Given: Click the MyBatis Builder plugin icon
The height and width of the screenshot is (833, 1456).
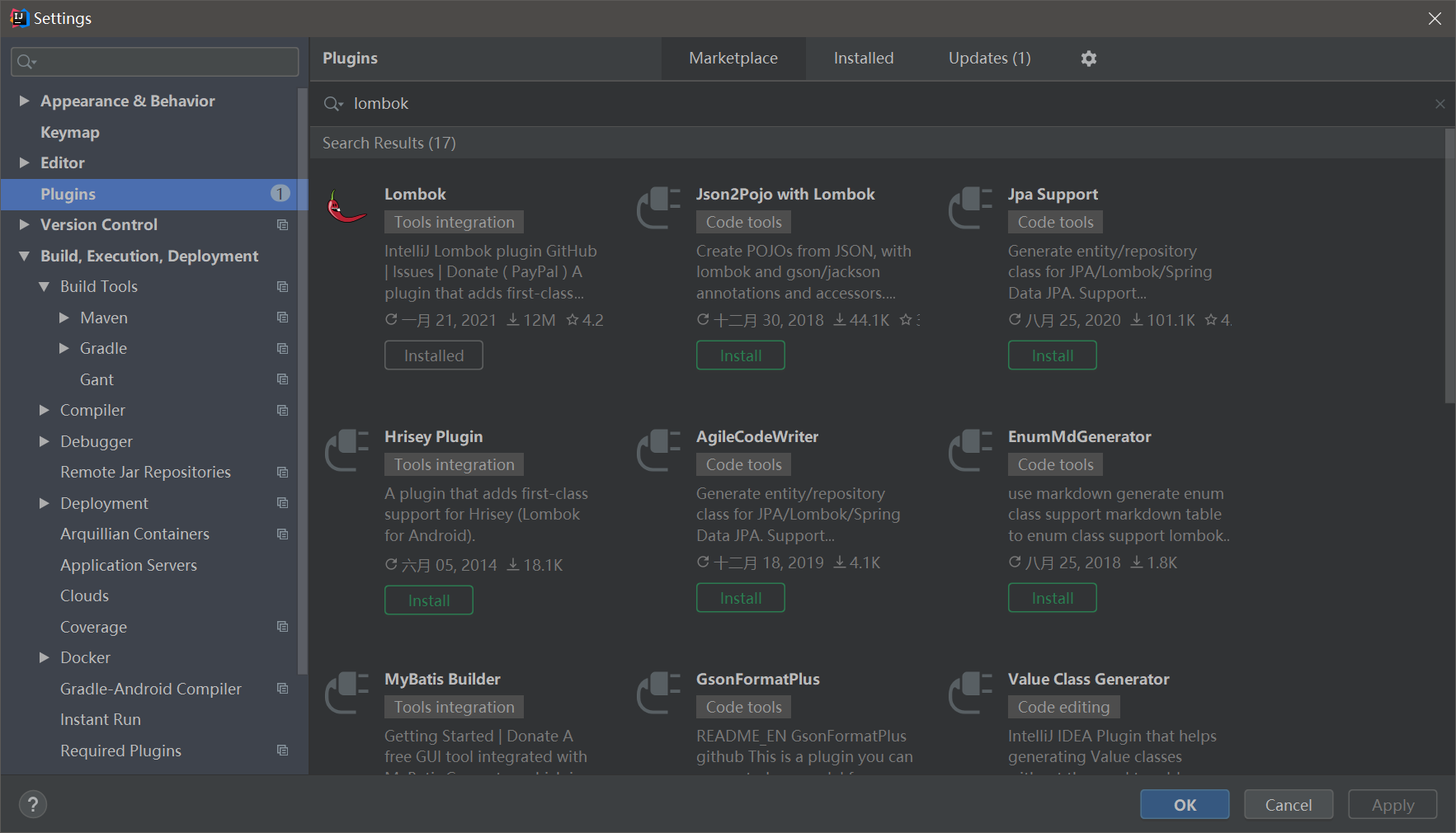Looking at the screenshot, I should (346, 692).
